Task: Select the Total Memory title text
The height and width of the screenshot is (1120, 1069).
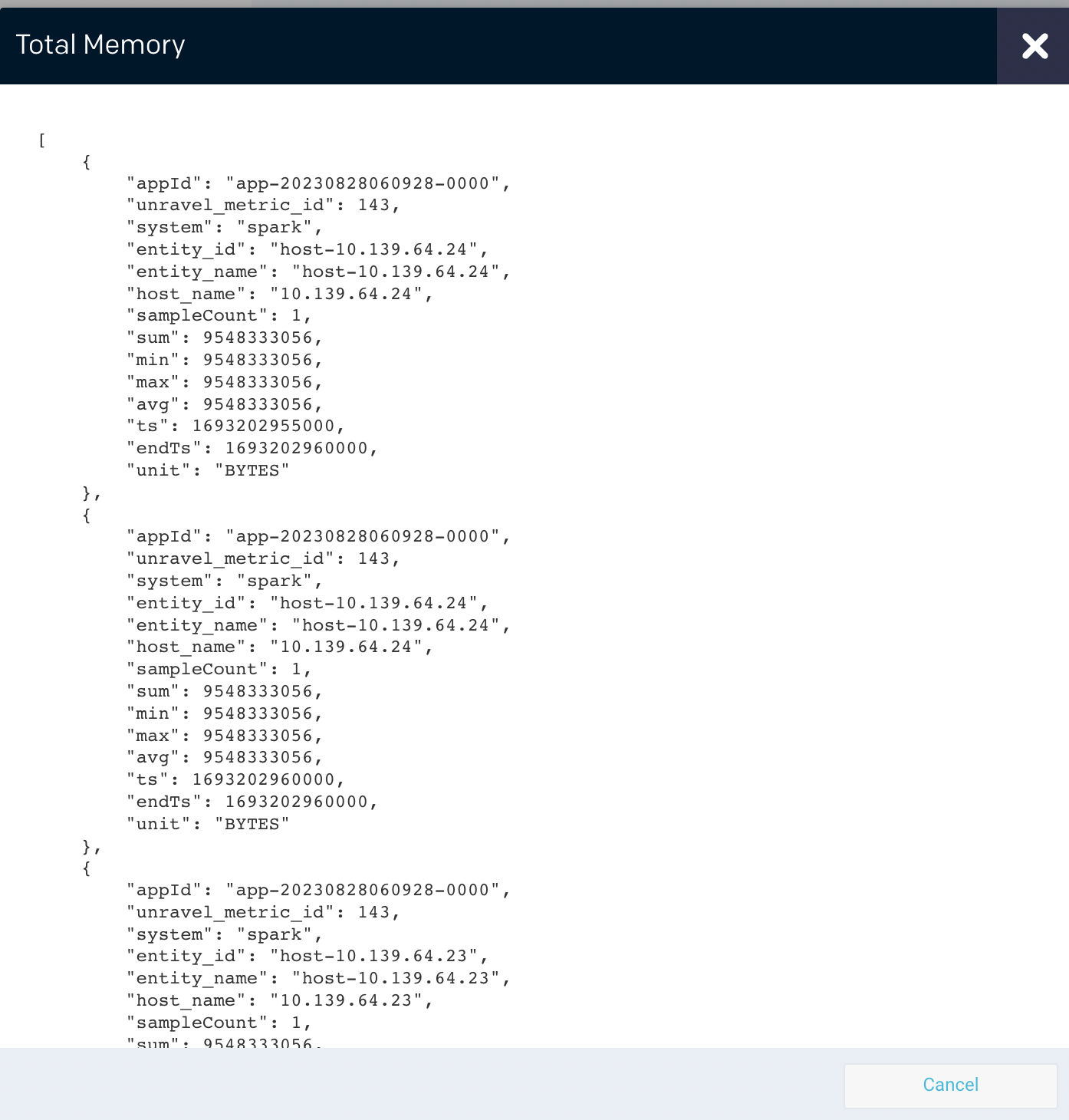Action: pyautogui.click(x=100, y=44)
